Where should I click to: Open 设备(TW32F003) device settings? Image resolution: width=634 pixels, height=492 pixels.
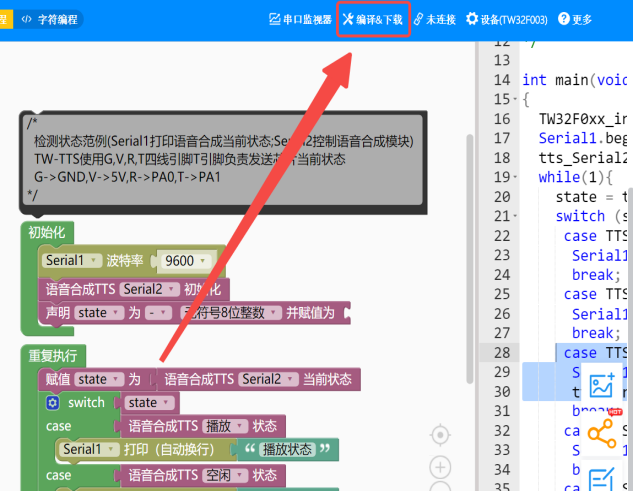[507, 19]
